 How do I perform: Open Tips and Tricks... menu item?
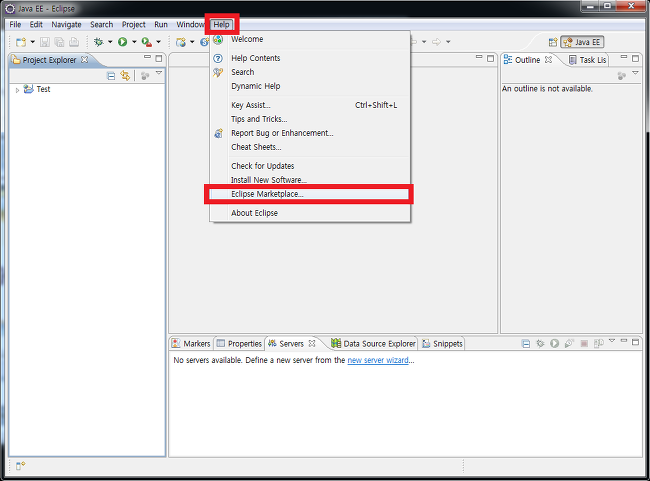pyautogui.click(x=310, y=119)
